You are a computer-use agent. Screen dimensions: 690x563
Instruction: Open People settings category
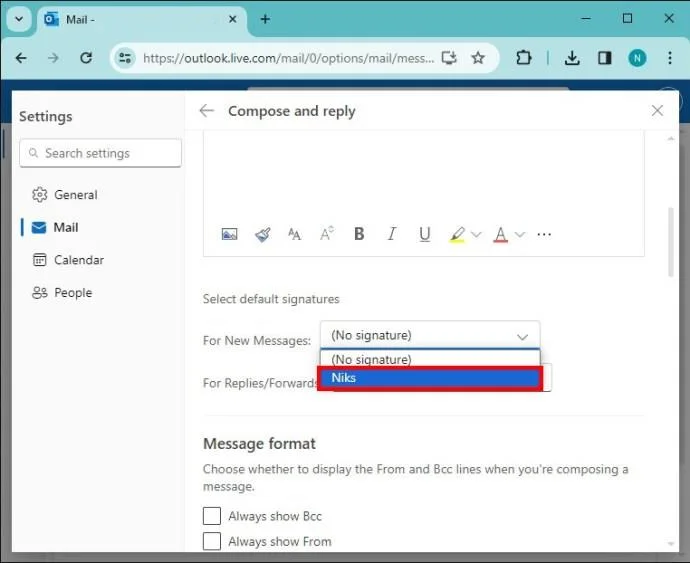click(x=62, y=293)
